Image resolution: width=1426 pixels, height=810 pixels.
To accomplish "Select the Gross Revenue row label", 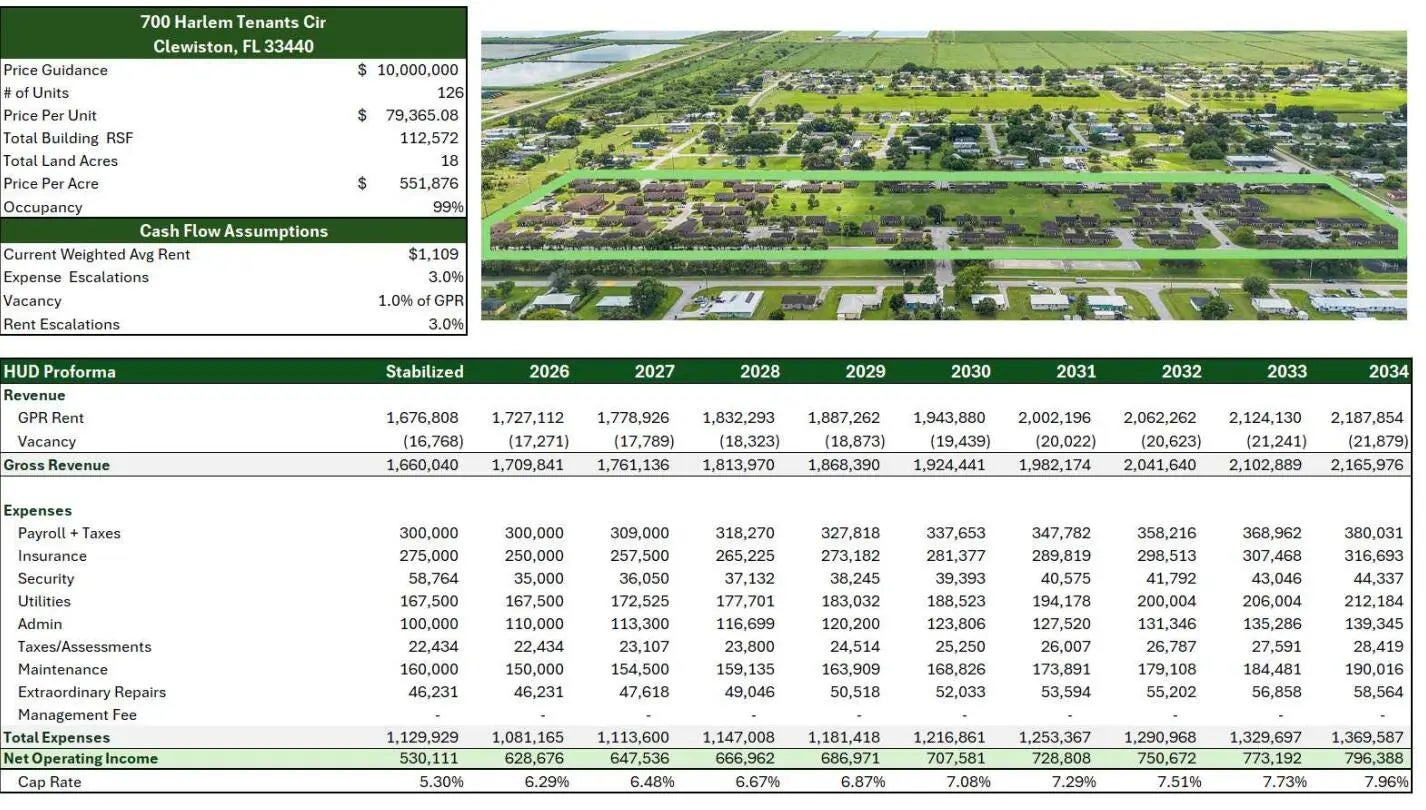I will [57, 465].
